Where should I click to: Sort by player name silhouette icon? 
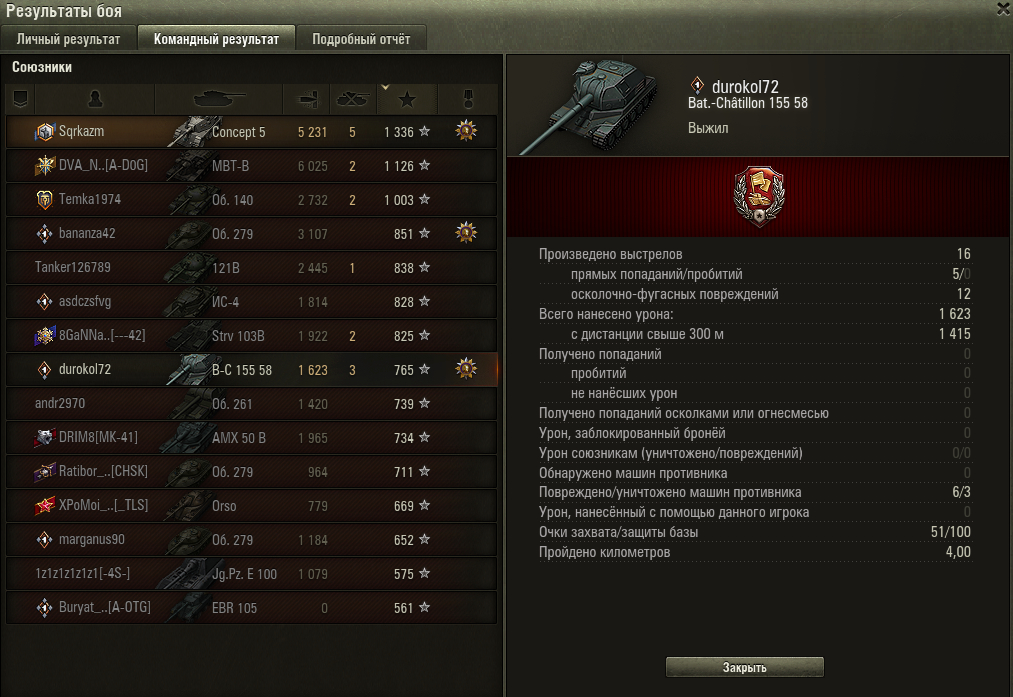(x=95, y=99)
